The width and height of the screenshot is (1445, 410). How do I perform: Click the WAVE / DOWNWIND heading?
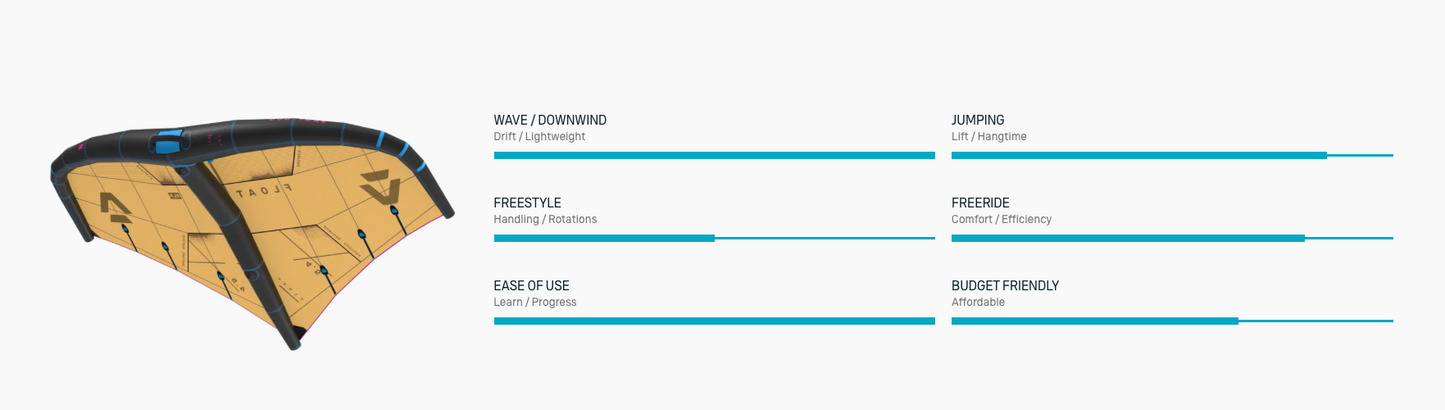(550, 120)
